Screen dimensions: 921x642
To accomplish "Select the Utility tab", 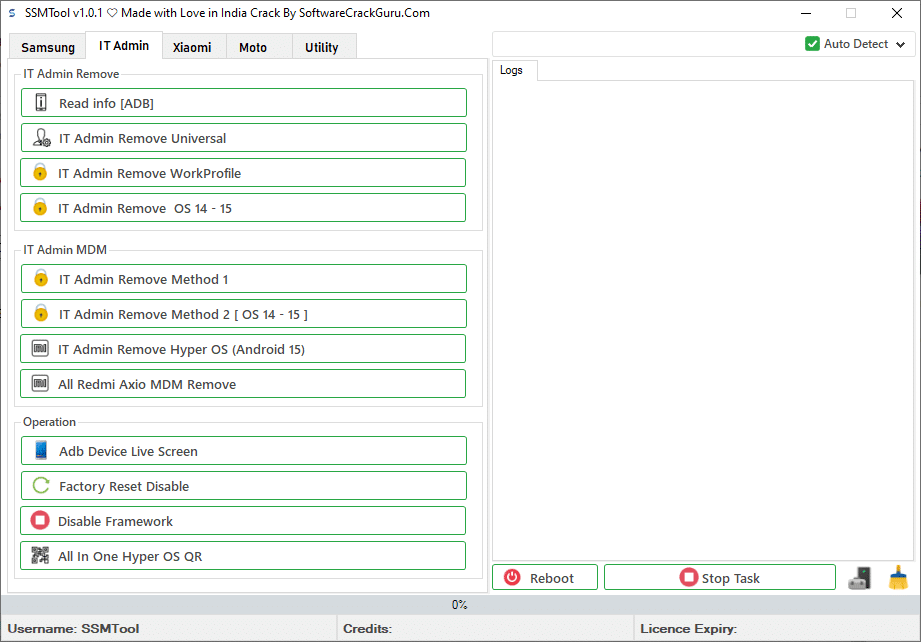I will click(323, 46).
